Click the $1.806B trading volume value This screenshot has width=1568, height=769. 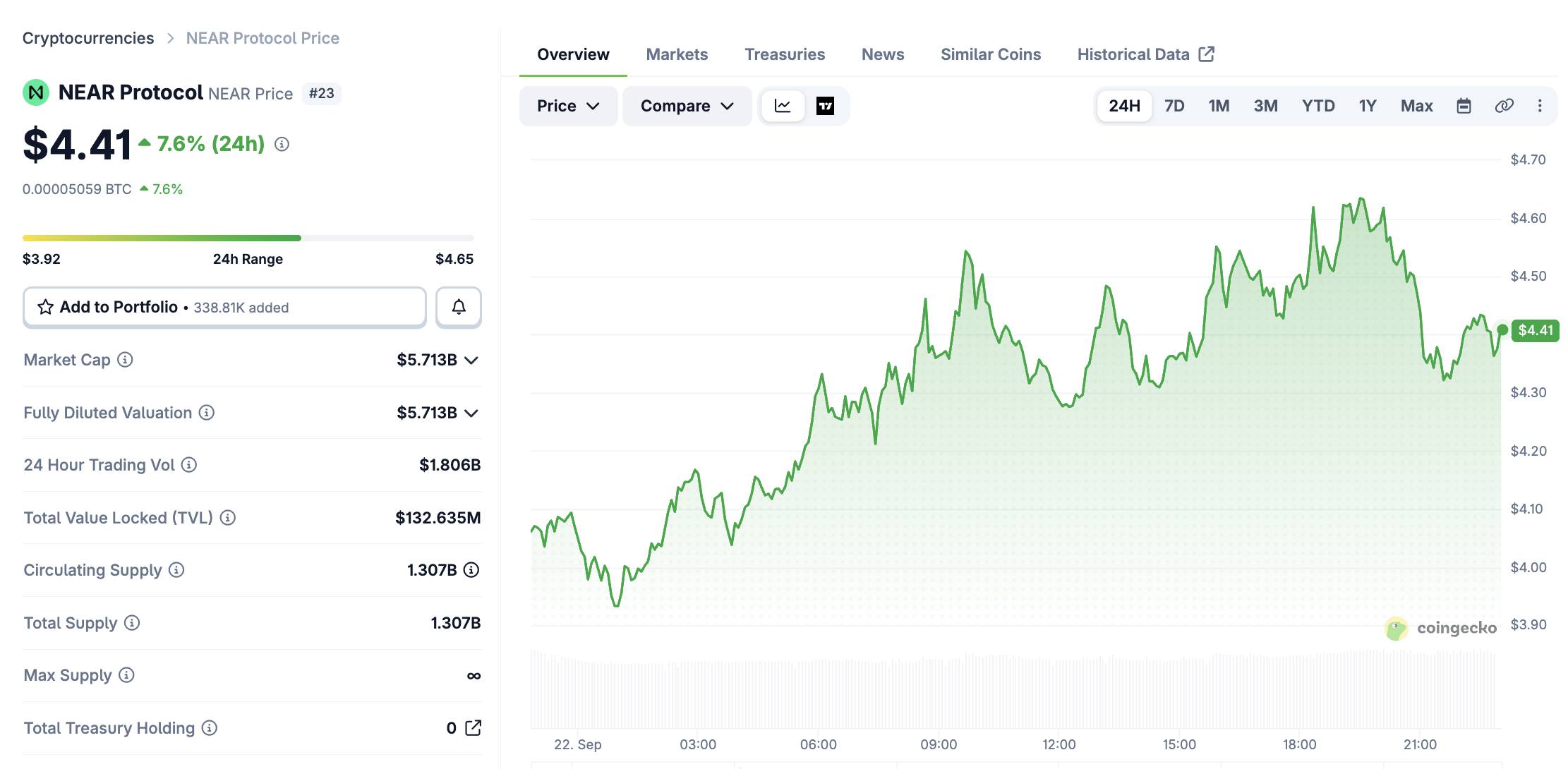(x=450, y=465)
